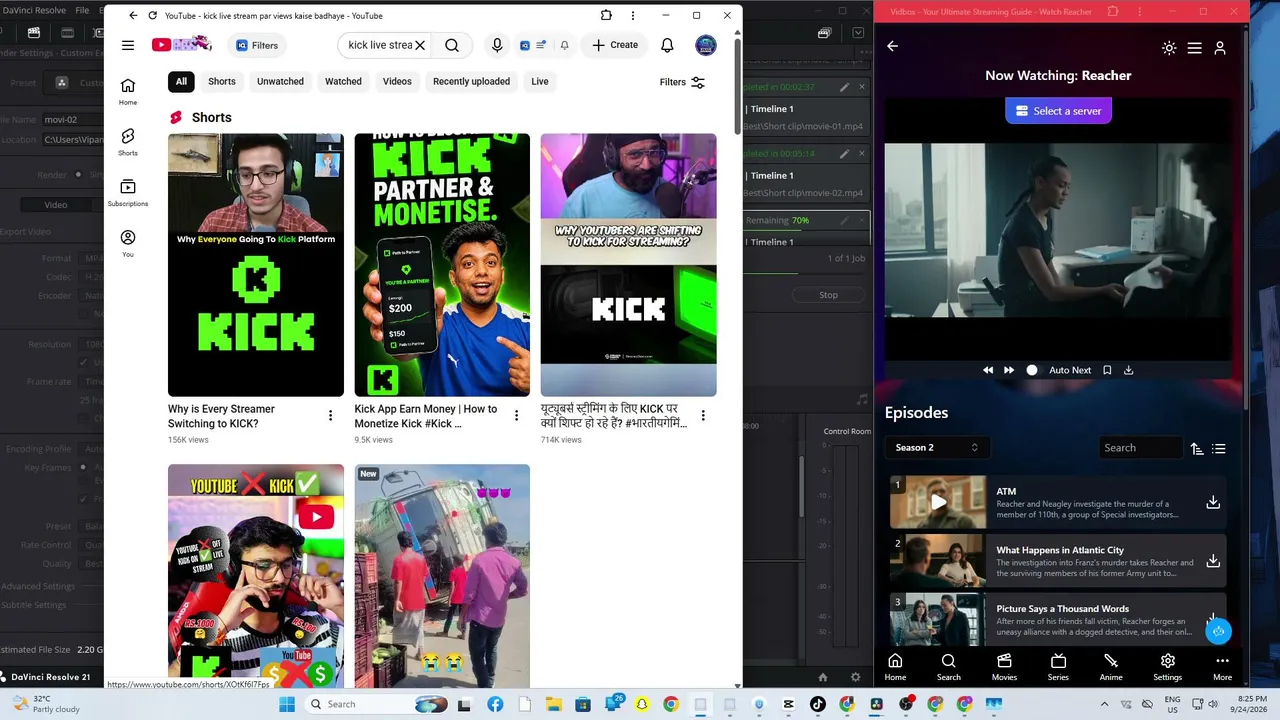Toggle Vidbox light/dark theme sun icon
Viewport: 1280px width, 720px height.
(x=1169, y=48)
